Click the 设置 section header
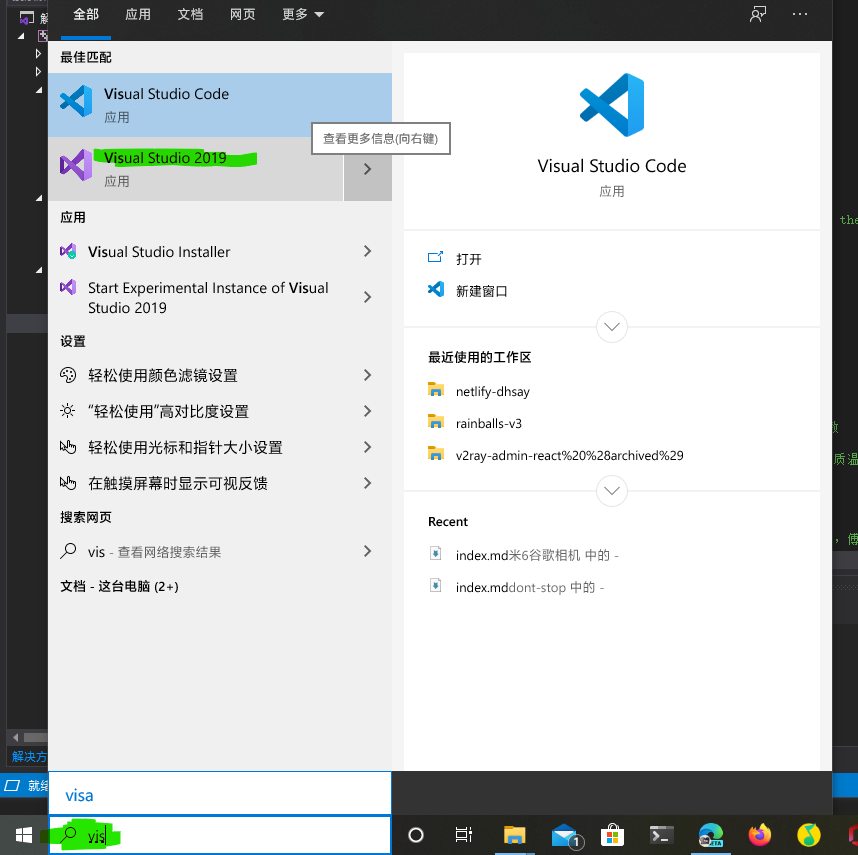The width and height of the screenshot is (858, 855). click(73, 341)
